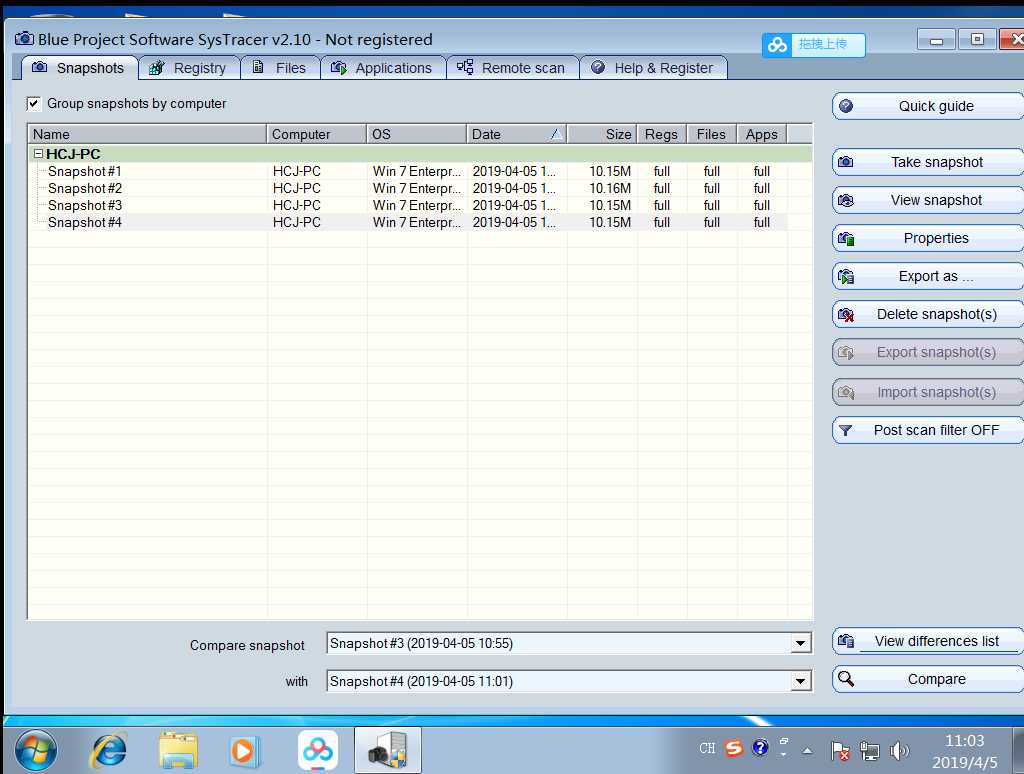Screen dimensions: 1024x774
Task: Open the Applications tab
Action: pyautogui.click(x=383, y=68)
